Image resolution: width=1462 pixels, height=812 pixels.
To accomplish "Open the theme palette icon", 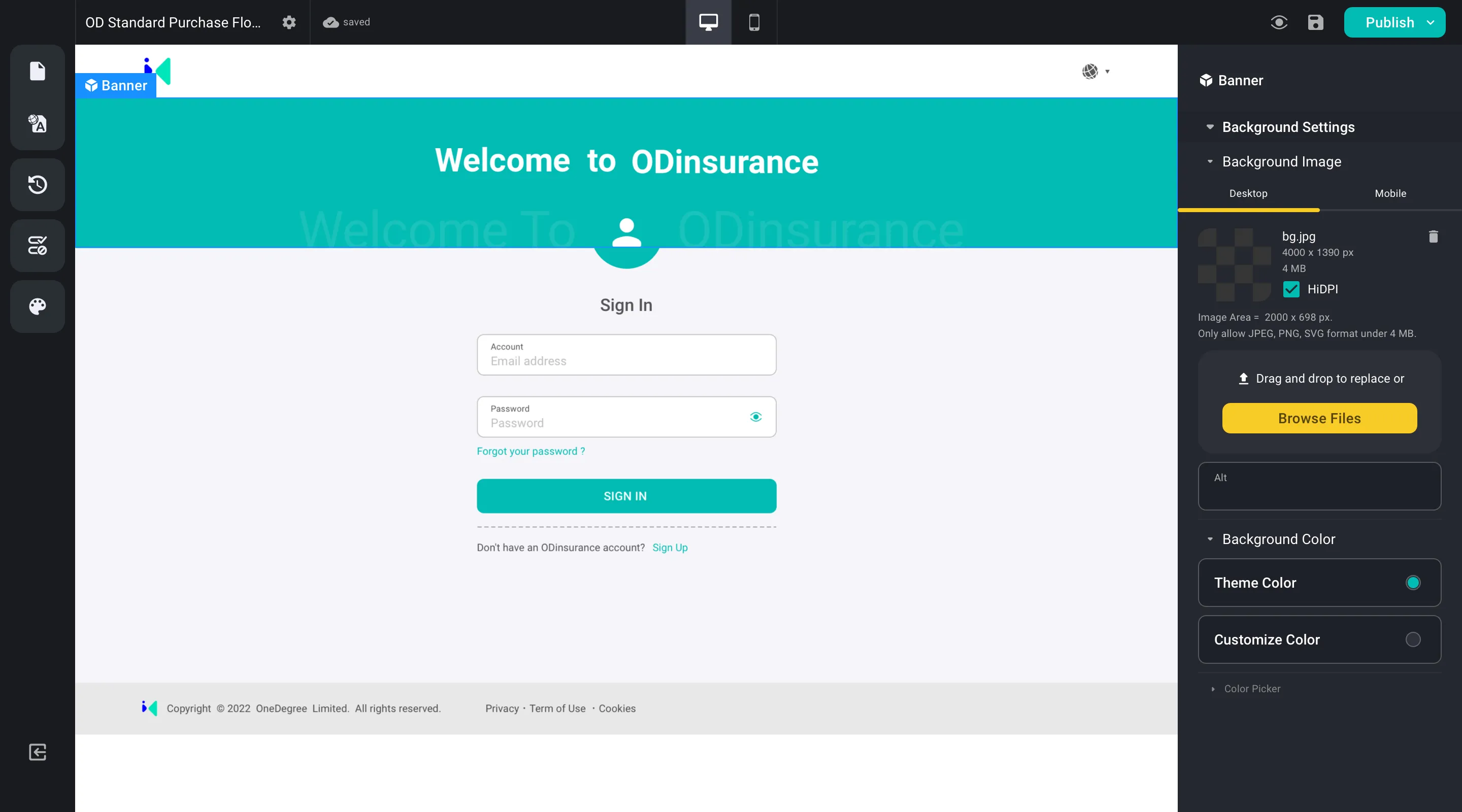I will 38,307.
